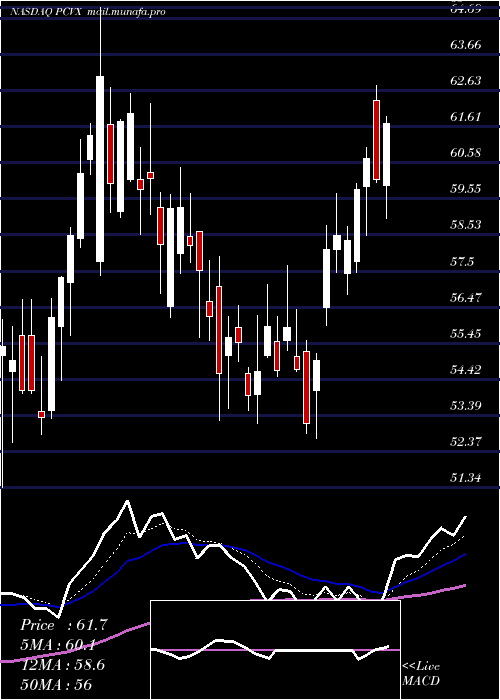Click the 52.37 price axis label

466,442
